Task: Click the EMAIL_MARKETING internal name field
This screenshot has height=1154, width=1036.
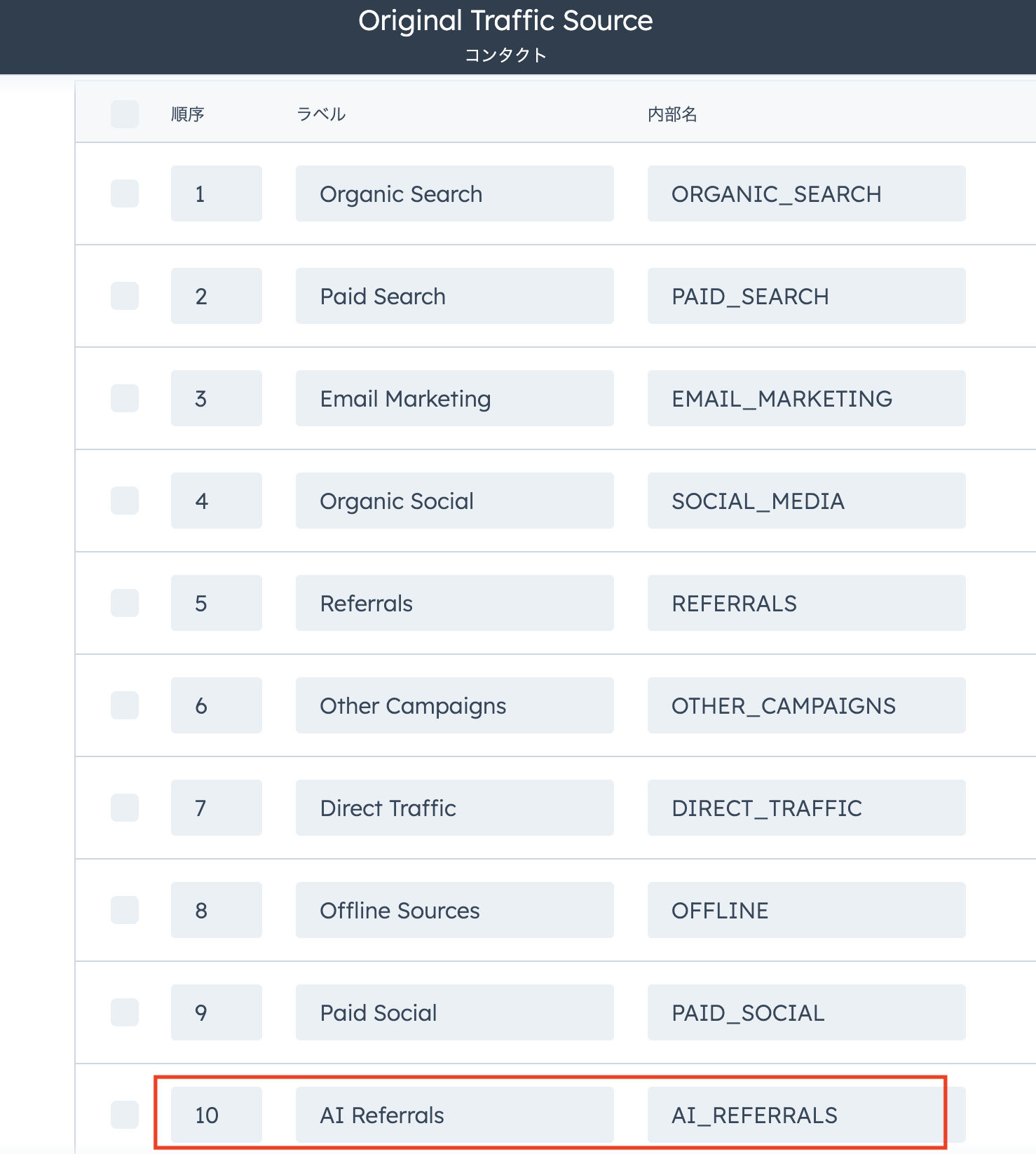Action: point(807,398)
